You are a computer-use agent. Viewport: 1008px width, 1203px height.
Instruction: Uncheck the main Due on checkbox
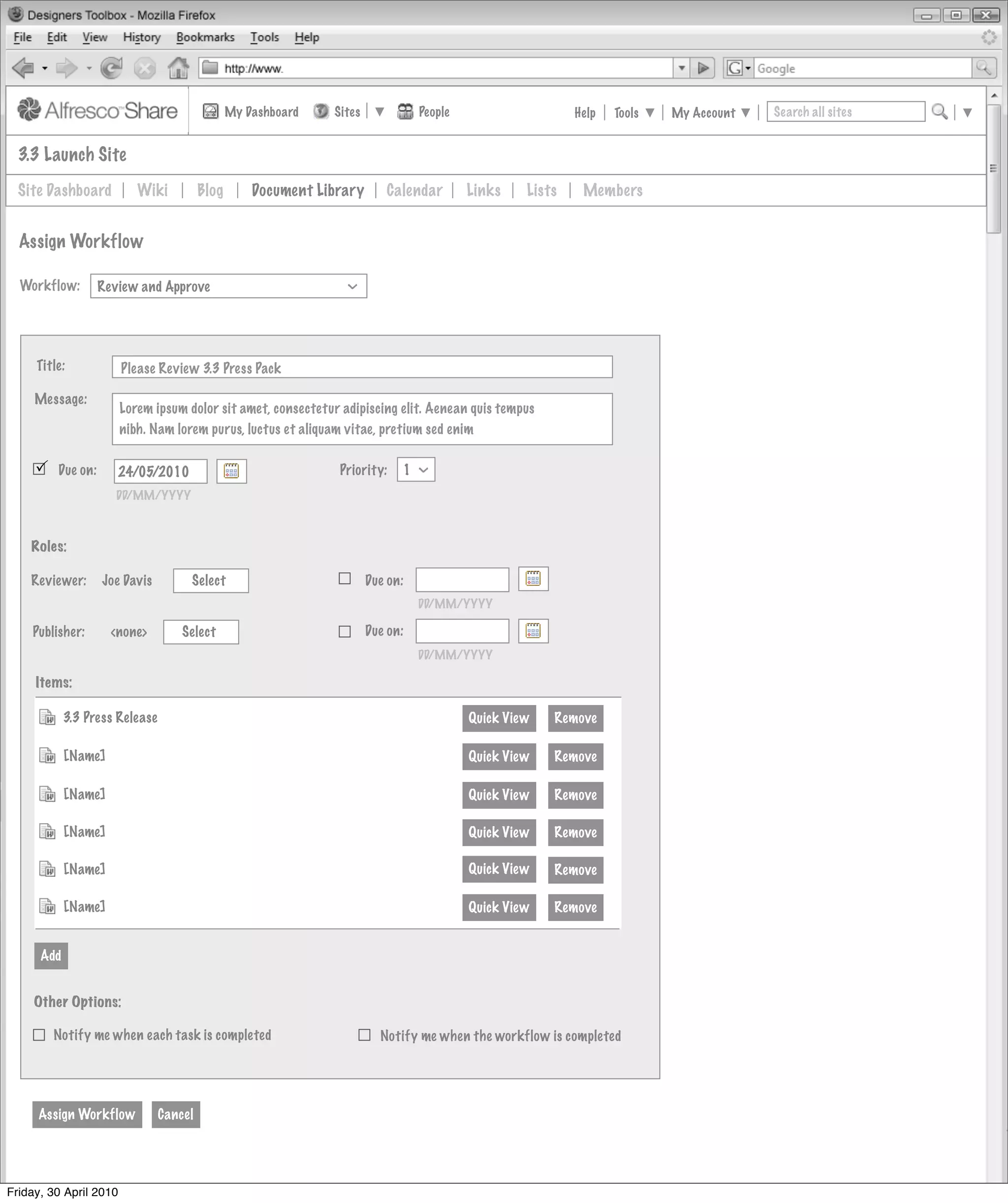coord(39,468)
